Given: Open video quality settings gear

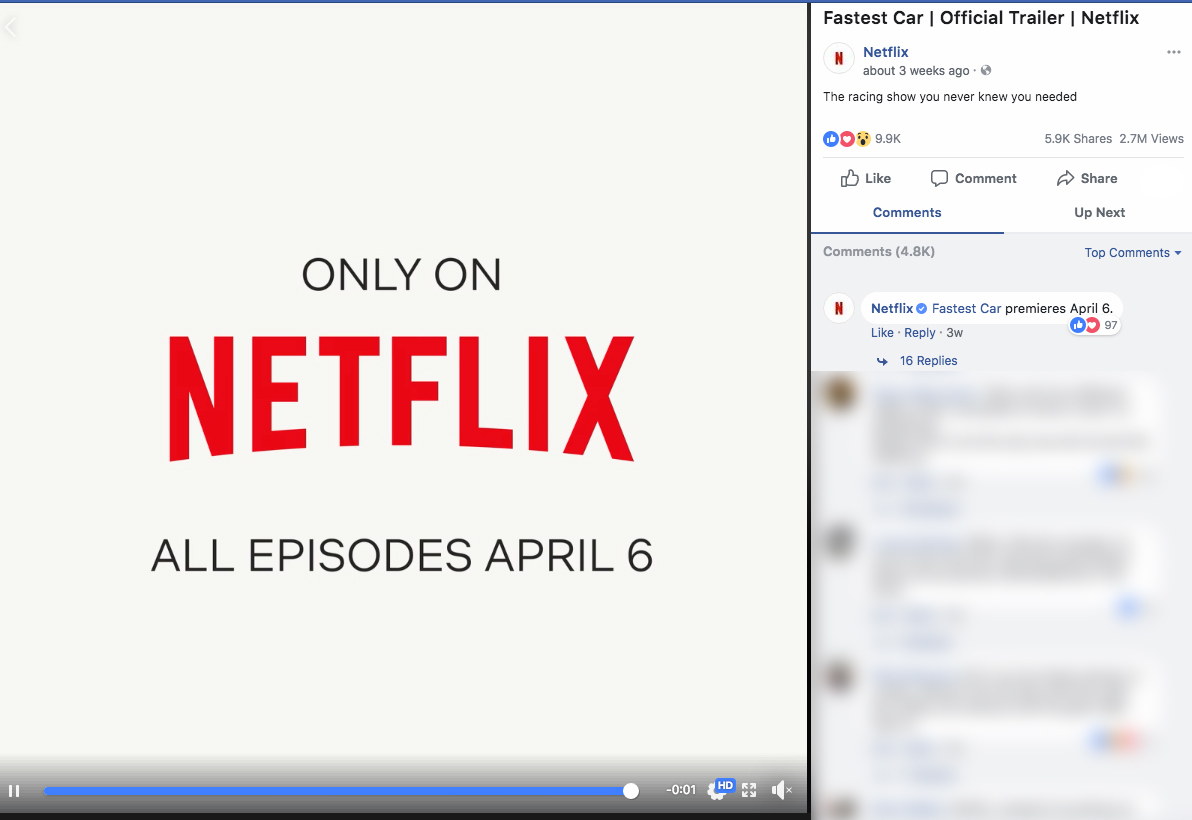Looking at the screenshot, I should 716,791.
